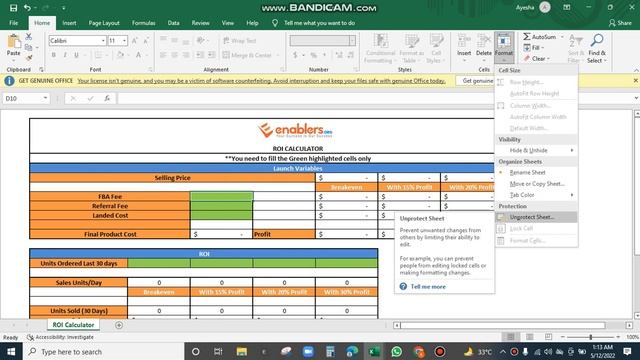Click the zoom slider handle

[591, 337]
